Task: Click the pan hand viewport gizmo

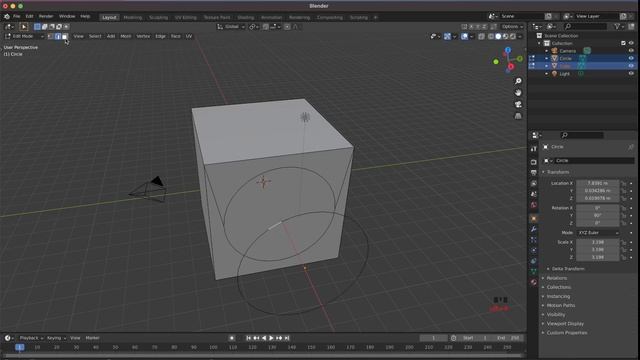Action: coord(518,93)
